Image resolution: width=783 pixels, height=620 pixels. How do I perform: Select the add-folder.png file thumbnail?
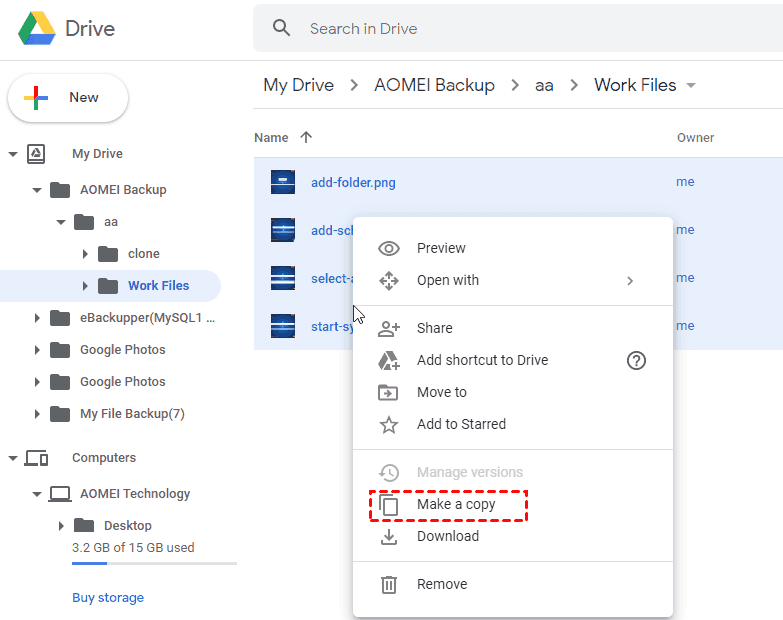[x=283, y=182]
